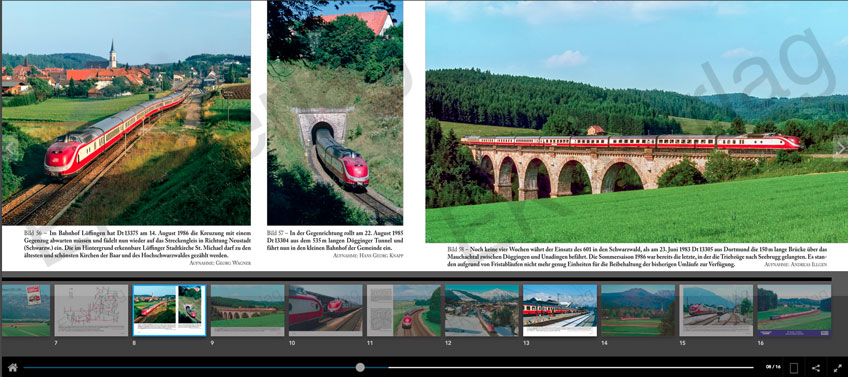Open page 9 thumbnail showing viaduct
The image size is (848, 377).
coord(247,310)
